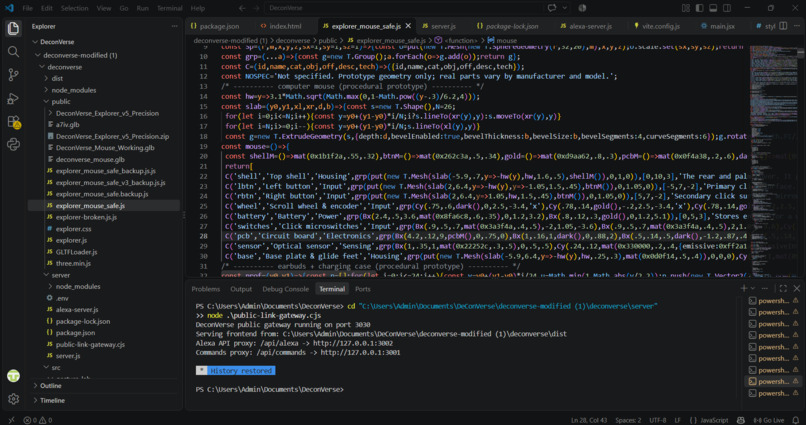Viewport: 806px width, 425px height.
Task: Collapse the deconverse-modified (1) folder
Action: 38,55
